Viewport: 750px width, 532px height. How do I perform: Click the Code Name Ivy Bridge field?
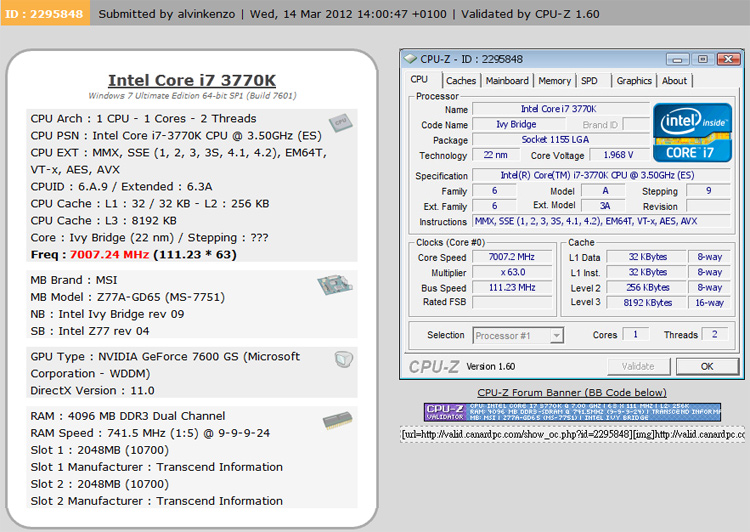518,124
